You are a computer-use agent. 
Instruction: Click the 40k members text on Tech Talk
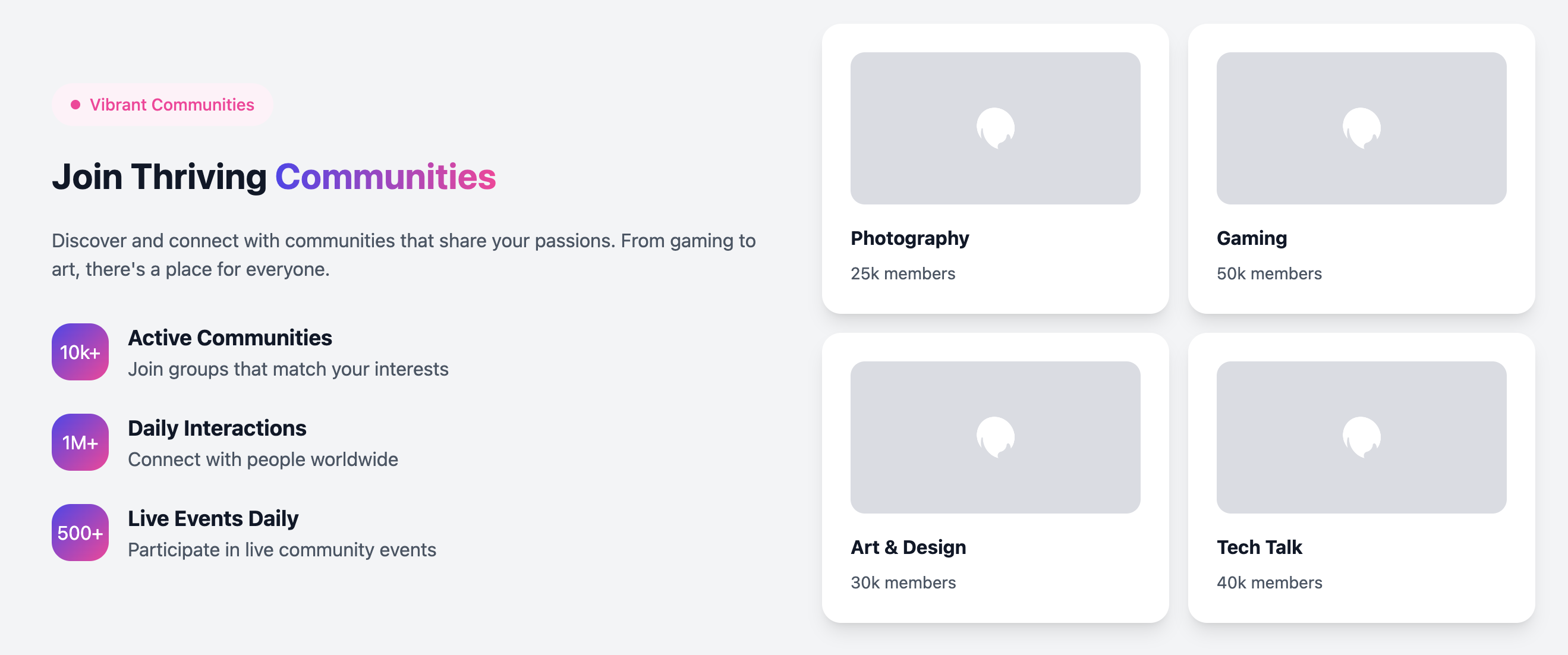(x=1269, y=582)
